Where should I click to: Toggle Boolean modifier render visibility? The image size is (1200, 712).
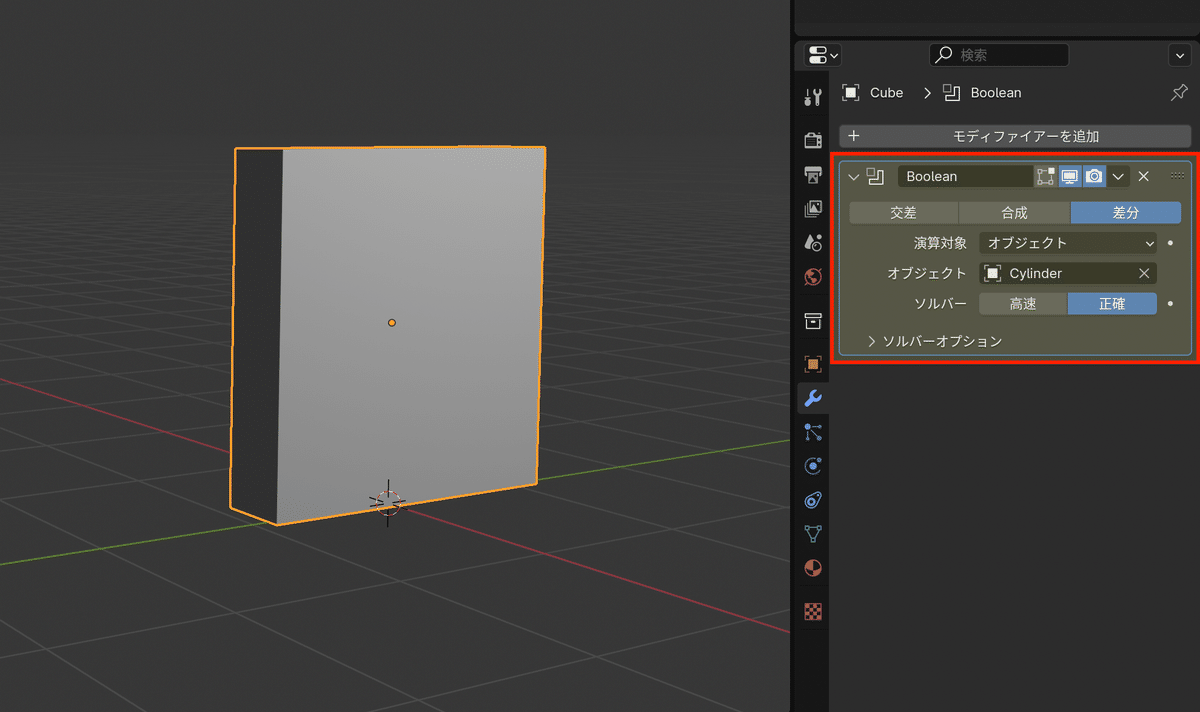[1094, 176]
